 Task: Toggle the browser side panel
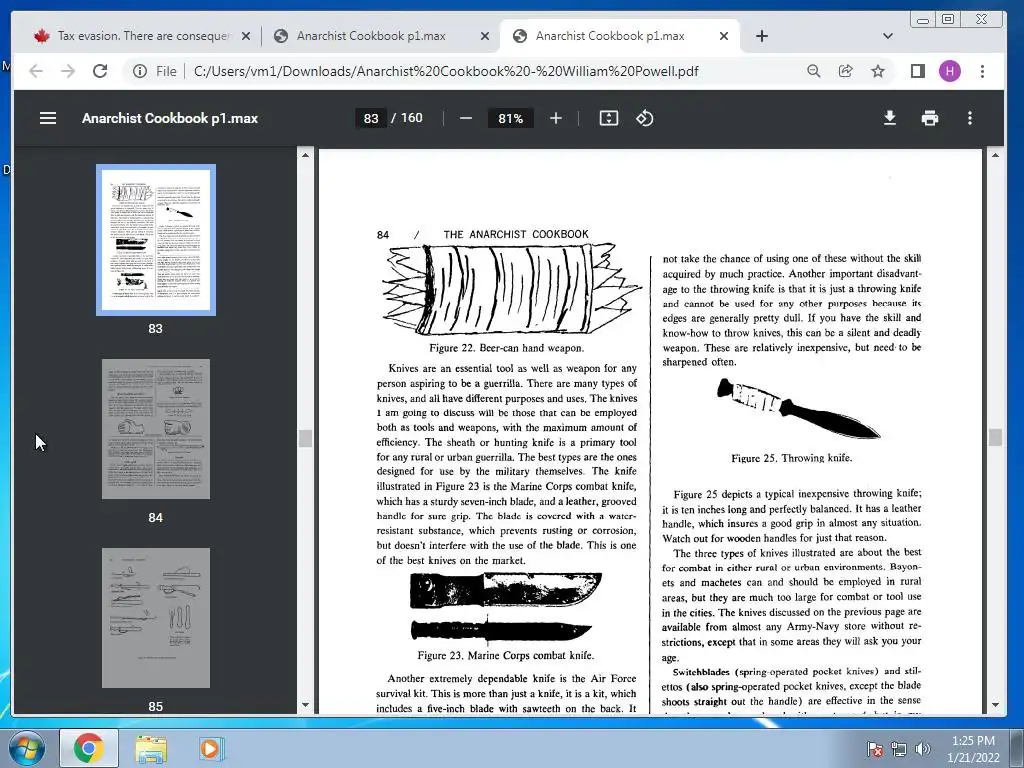click(x=918, y=71)
